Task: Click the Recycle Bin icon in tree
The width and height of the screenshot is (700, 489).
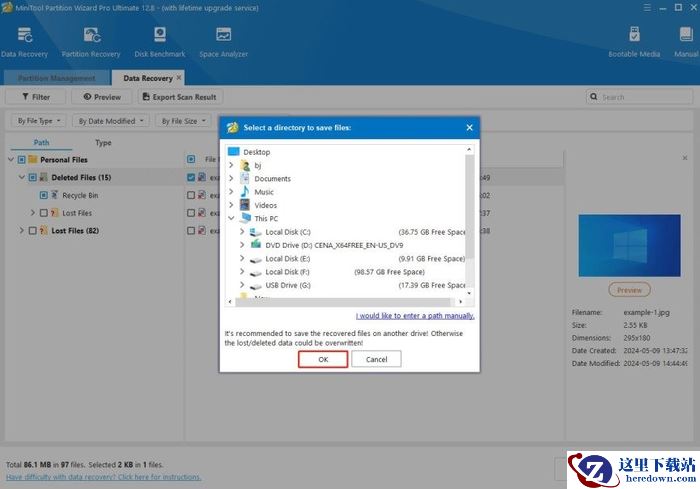Action: coord(54,195)
